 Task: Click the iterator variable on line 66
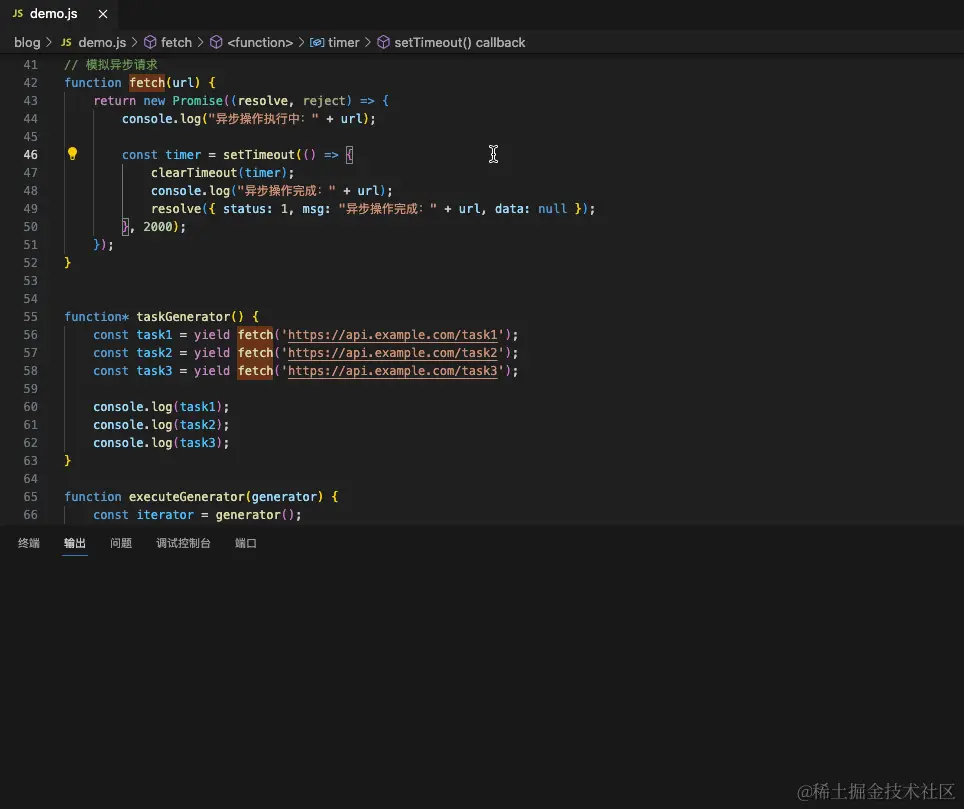[x=165, y=515]
